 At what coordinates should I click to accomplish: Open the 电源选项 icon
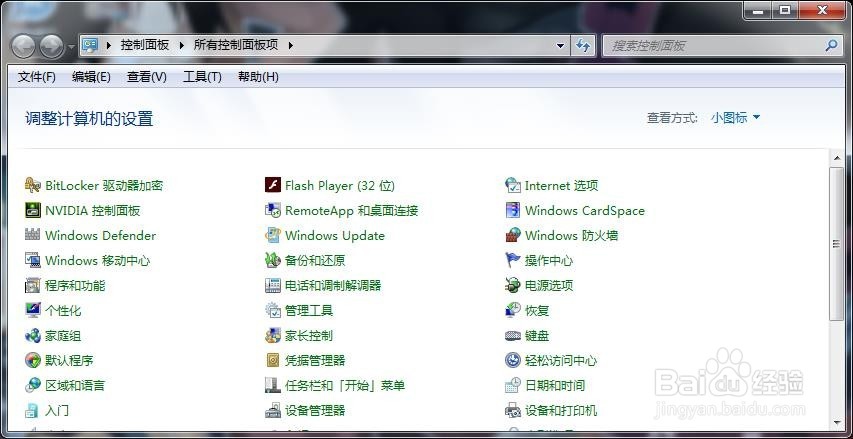513,286
